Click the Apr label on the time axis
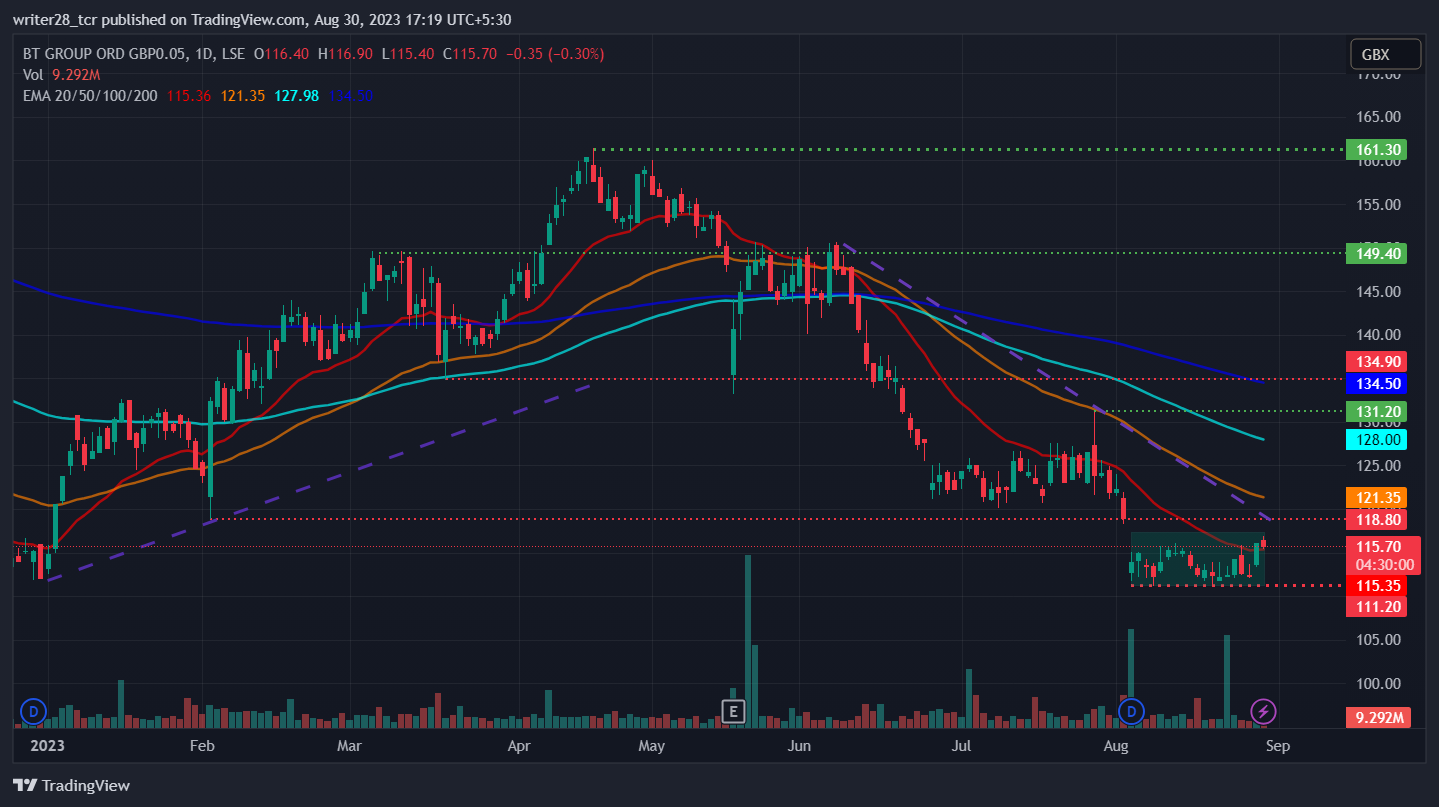The height and width of the screenshot is (807, 1439). tap(518, 745)
